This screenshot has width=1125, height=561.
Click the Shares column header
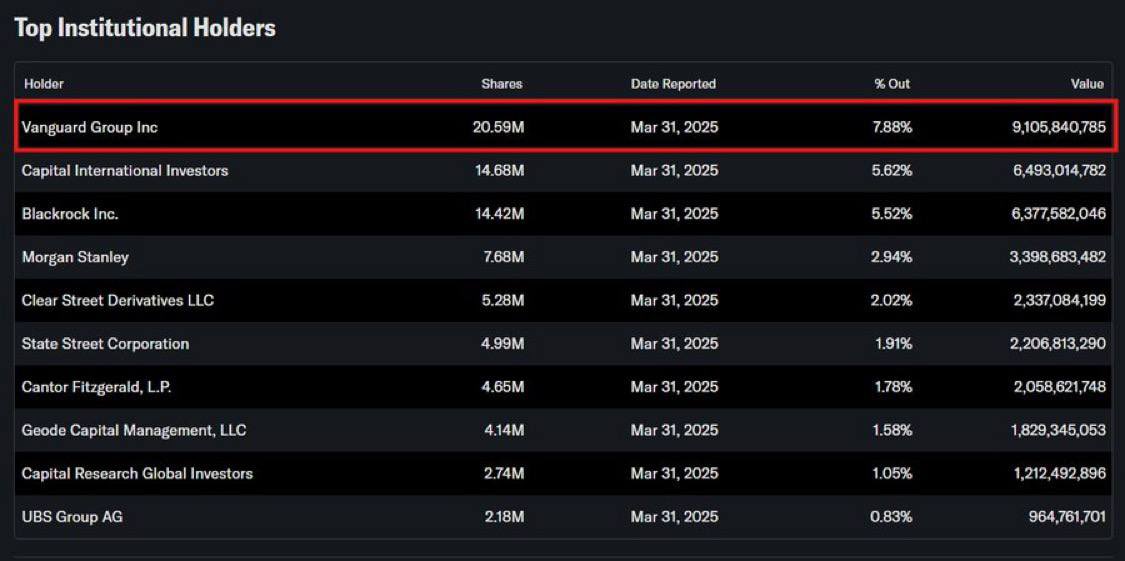click(502, 84)
